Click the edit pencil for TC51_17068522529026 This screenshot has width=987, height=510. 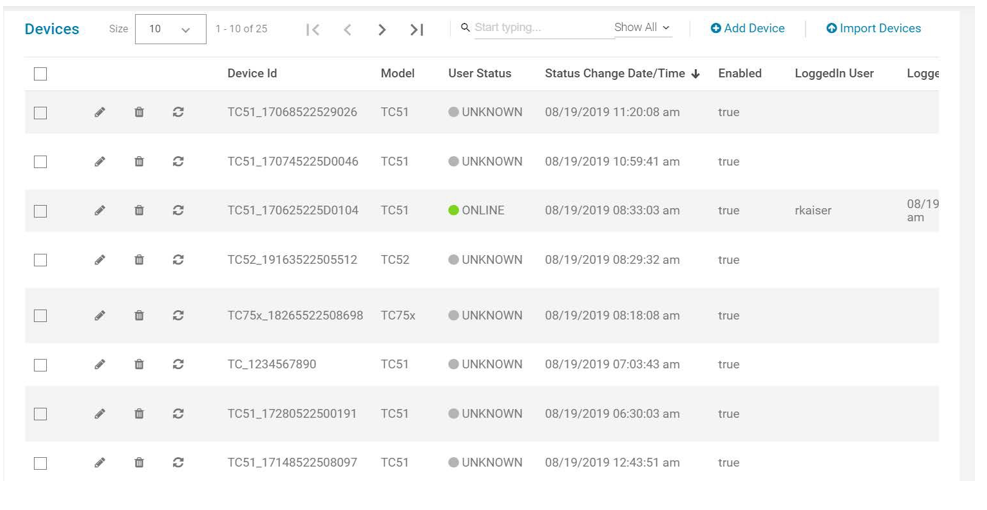click(x=100, y=113)
